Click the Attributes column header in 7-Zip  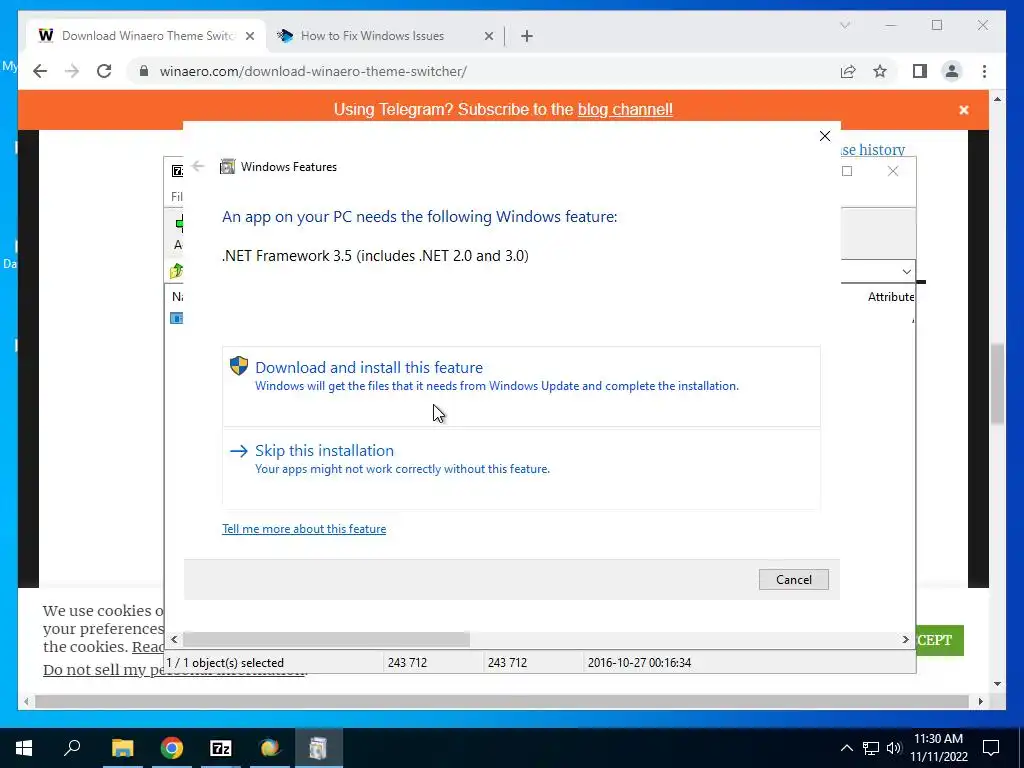(x=891, y=297)
